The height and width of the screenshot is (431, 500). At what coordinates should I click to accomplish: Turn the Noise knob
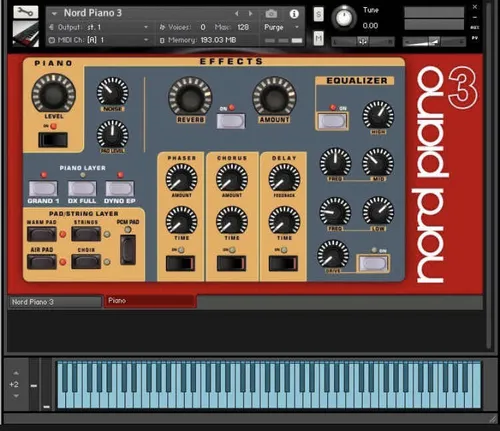112,92
